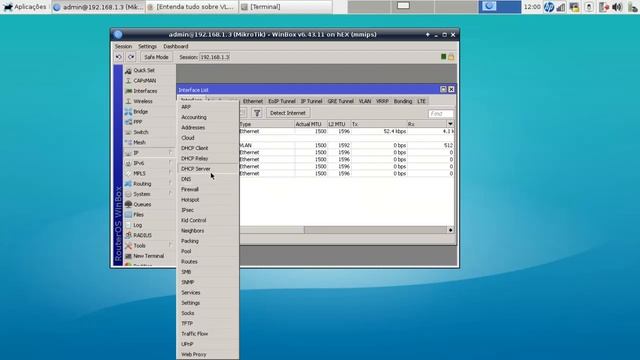Choose DHCP Client from the IP submenu

pos(208,148)
